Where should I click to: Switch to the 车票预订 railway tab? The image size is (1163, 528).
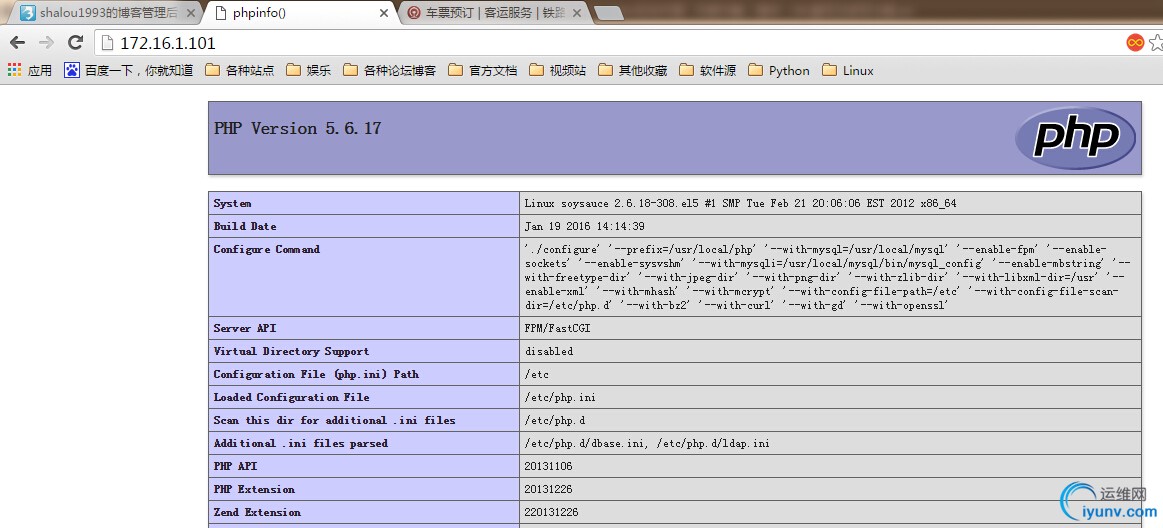[x=497, y=13]
